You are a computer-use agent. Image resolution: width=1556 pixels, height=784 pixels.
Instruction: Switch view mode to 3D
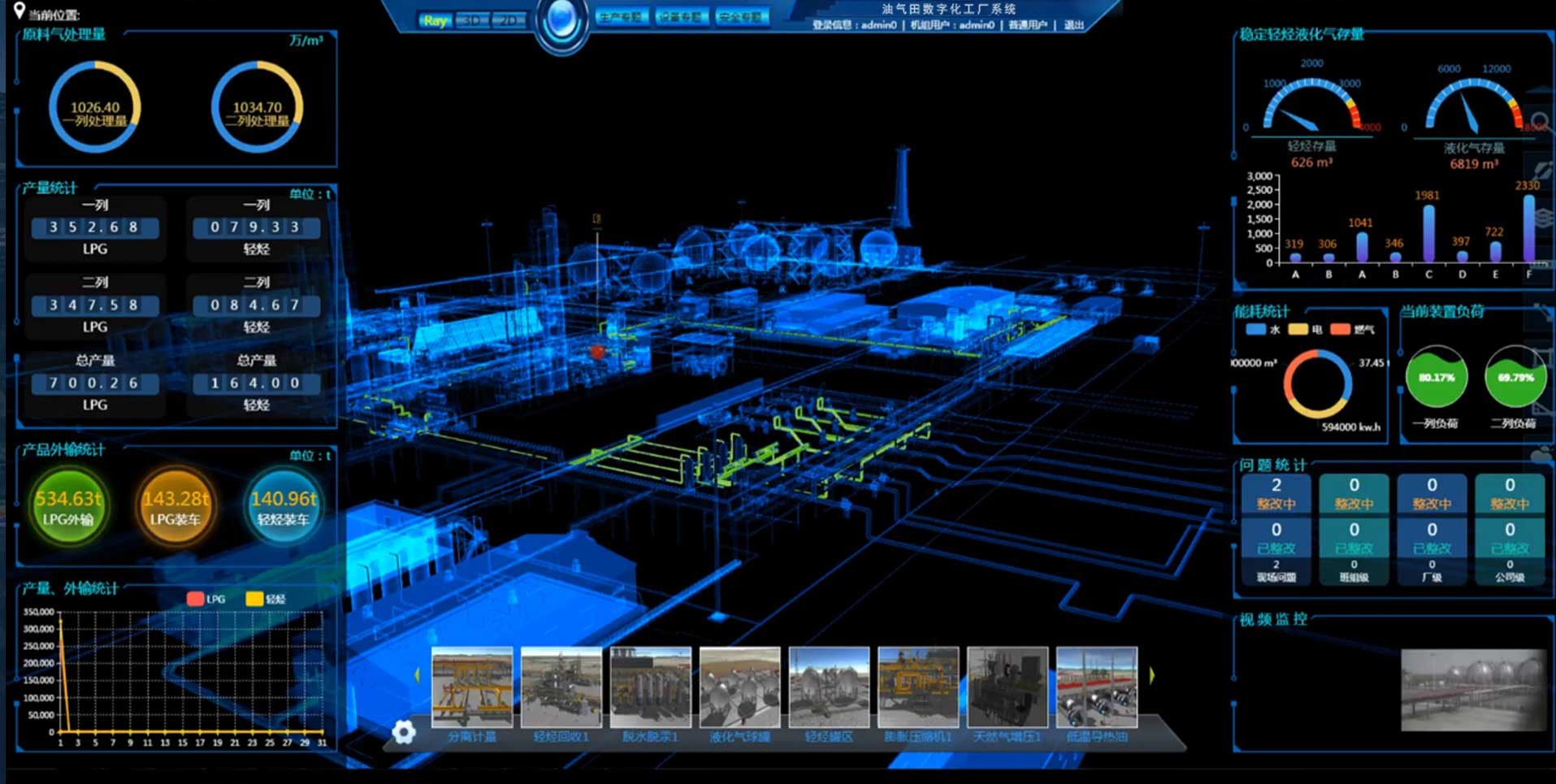472,20
